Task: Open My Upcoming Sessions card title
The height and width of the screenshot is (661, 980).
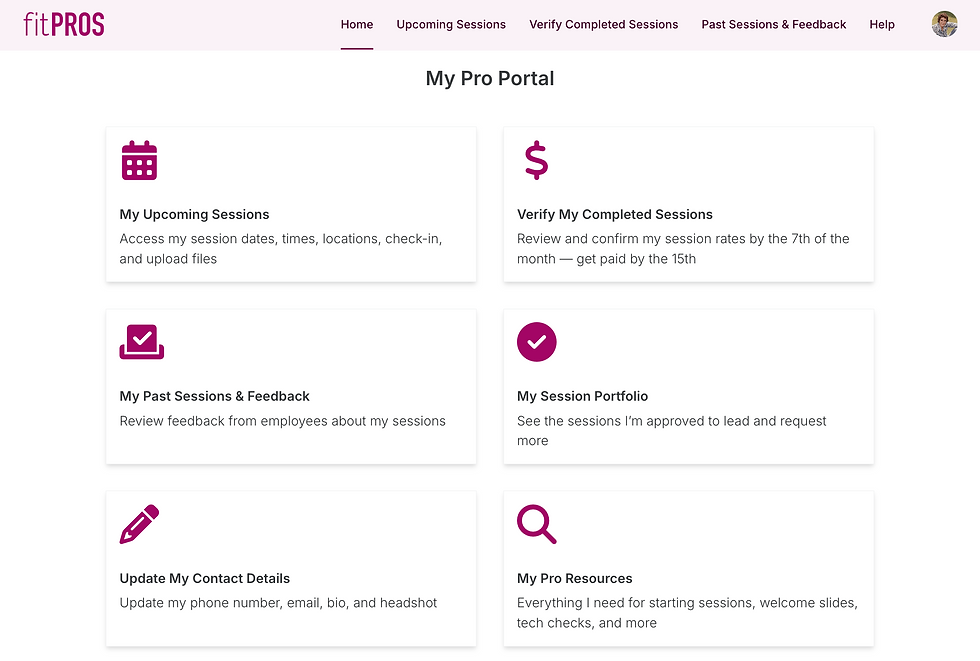Action: click(194, 214)
